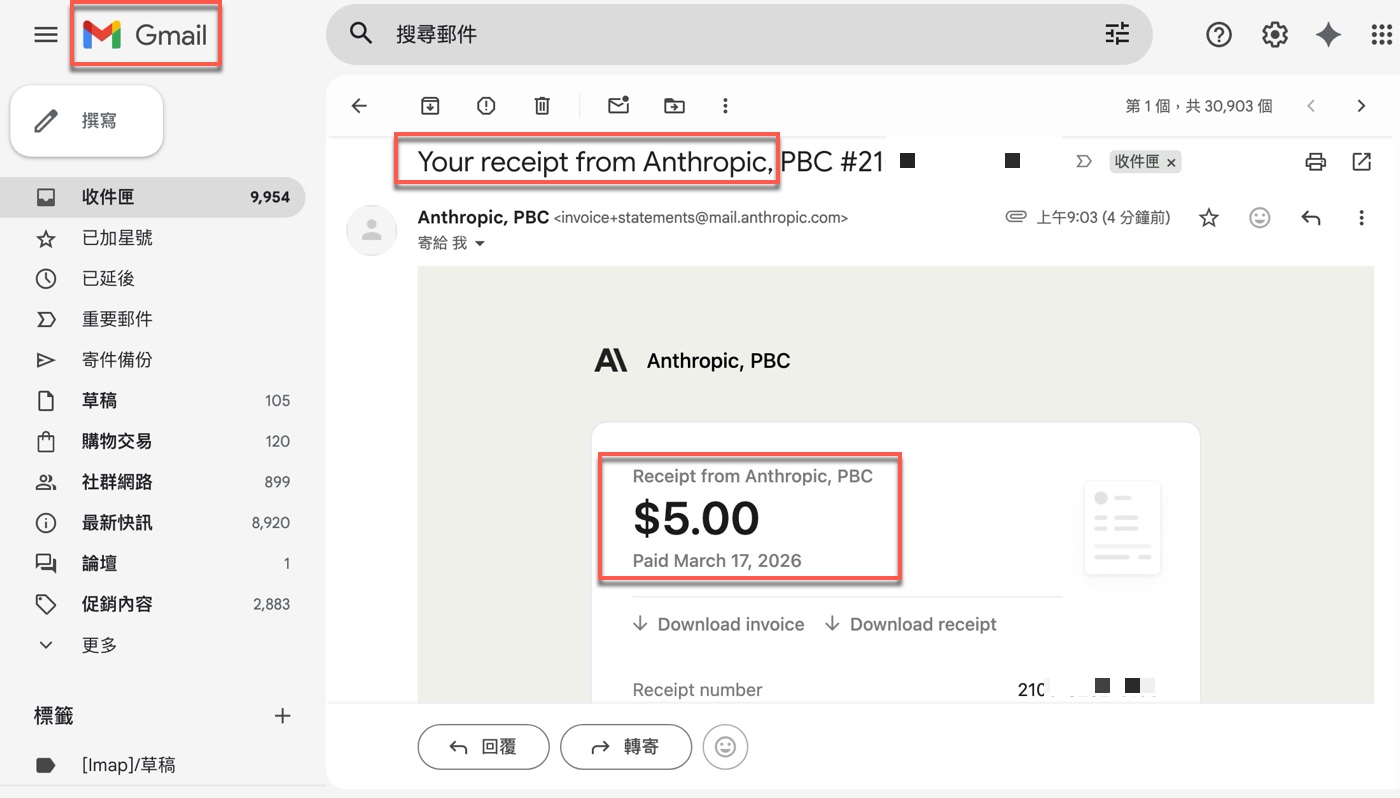Click the Anthropic logo in email
The width and height of the screenshot is (1400, 798).
(611, 361)
